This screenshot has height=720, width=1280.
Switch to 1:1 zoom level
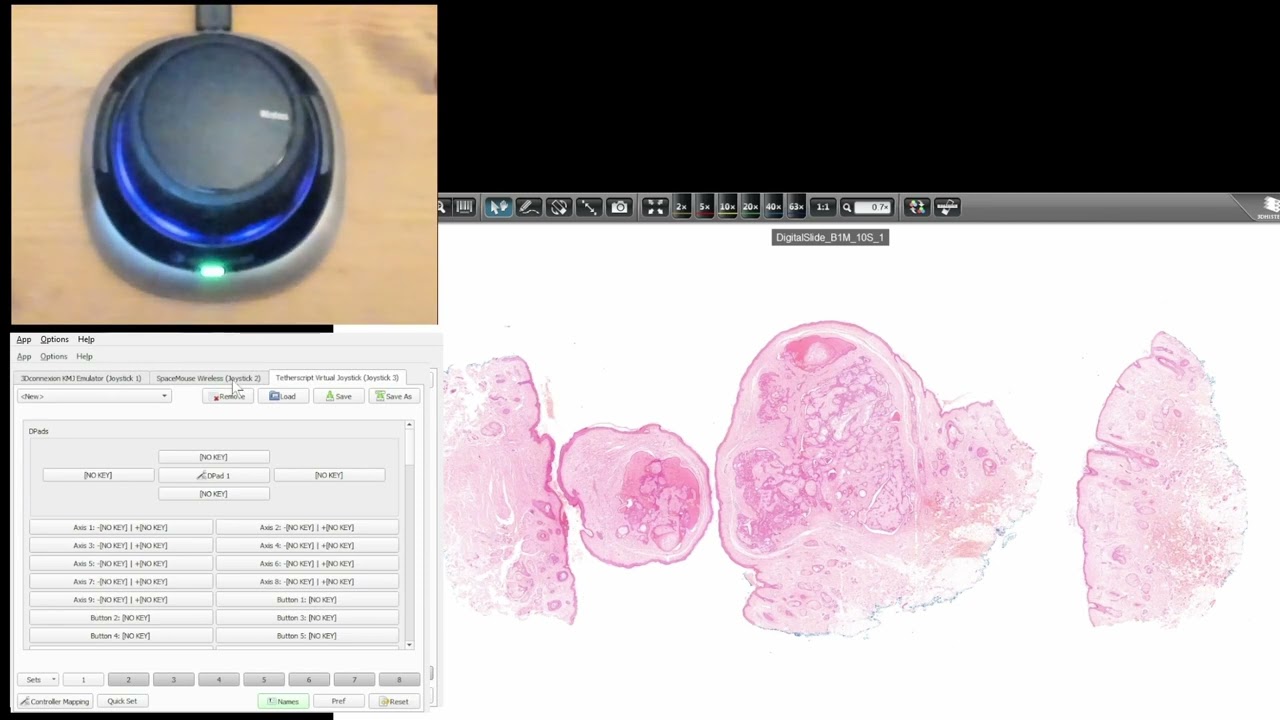pos(822,207)
